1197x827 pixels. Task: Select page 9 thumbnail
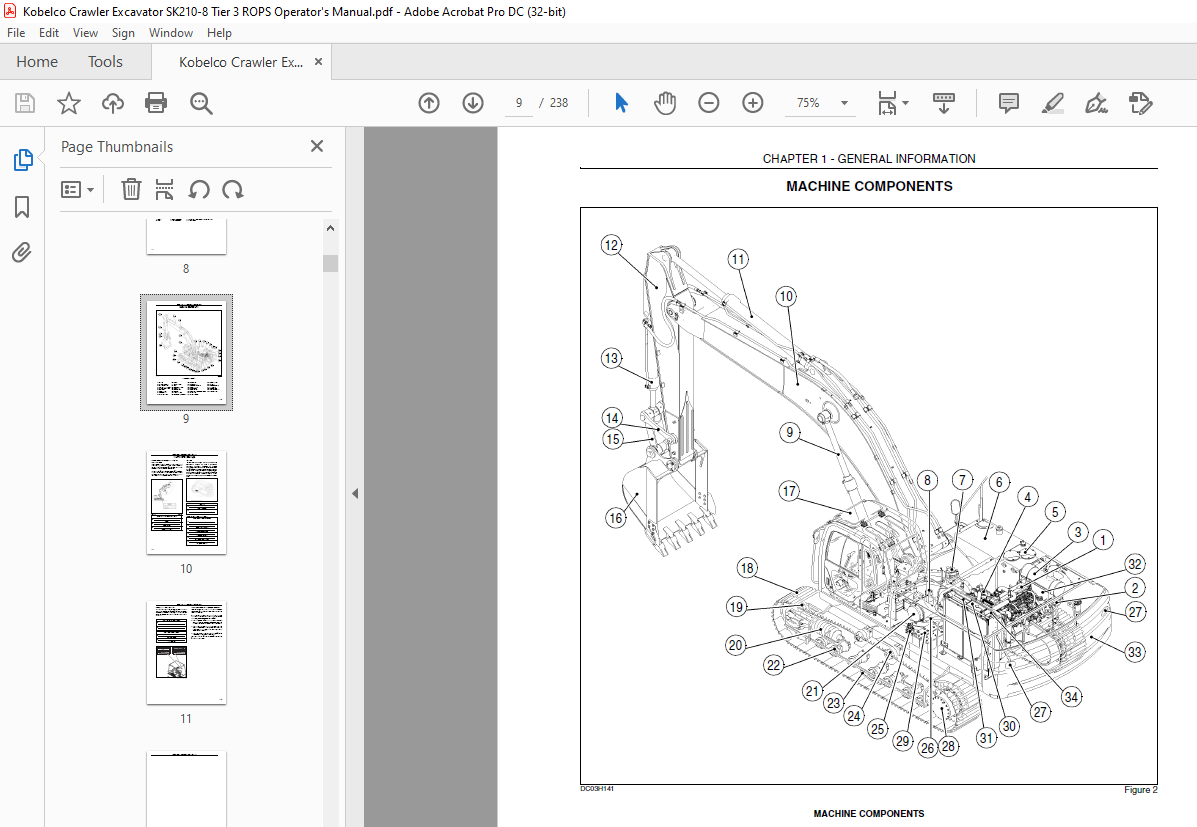coord(186,352)
